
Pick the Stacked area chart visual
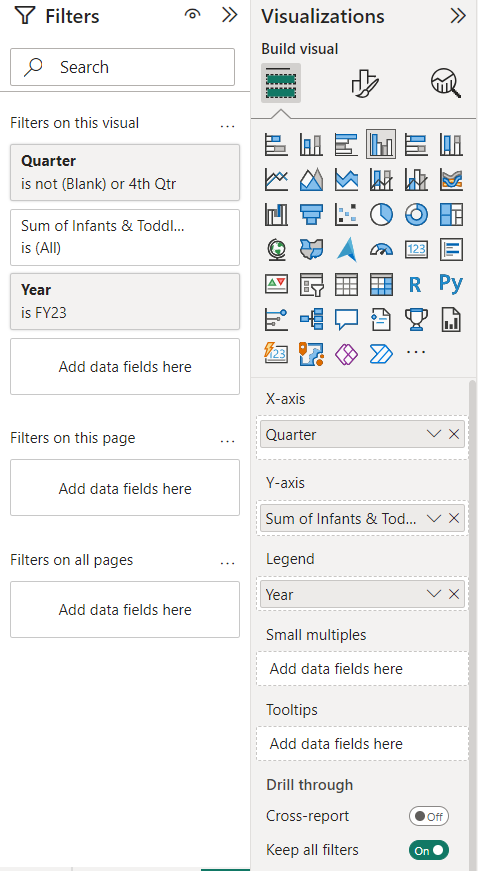point(346,179)
